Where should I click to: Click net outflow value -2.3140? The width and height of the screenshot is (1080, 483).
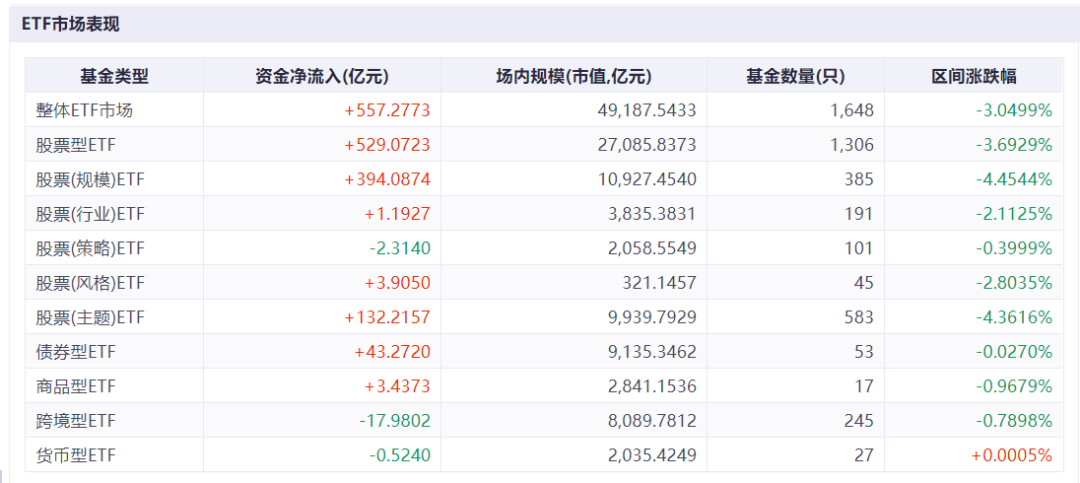pyautogui.click(x=399, y=248)
